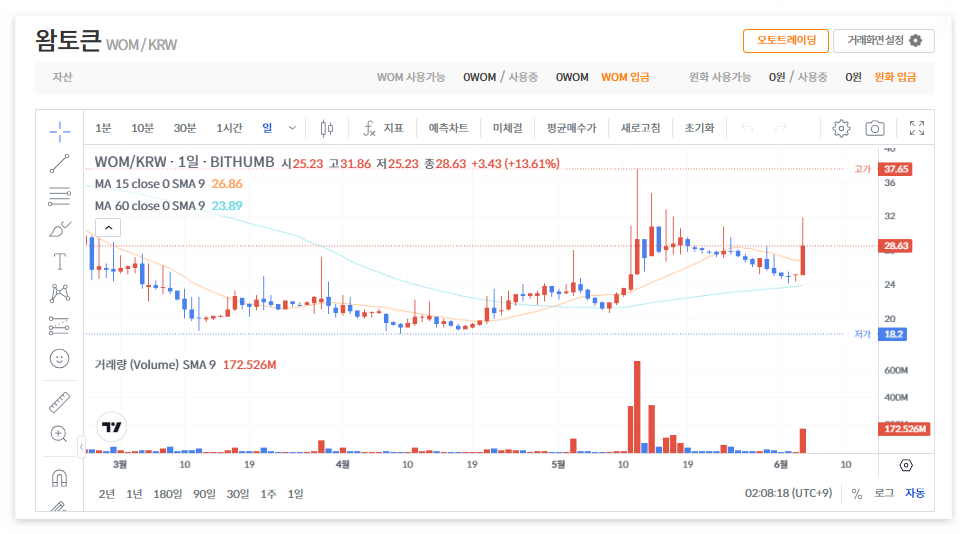967x534 pixels.
Task: Click the TradingView logo badge
Action: (x=112, y=427)
